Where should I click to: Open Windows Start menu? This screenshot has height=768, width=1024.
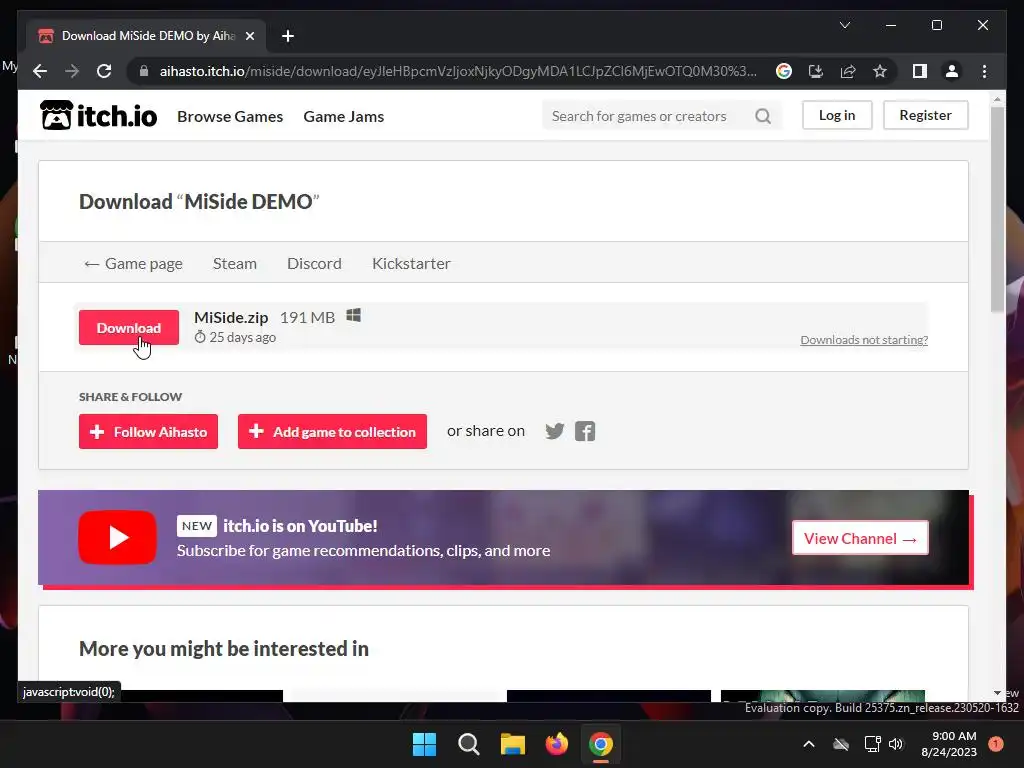pyautogui.click(x=424, y=744)
